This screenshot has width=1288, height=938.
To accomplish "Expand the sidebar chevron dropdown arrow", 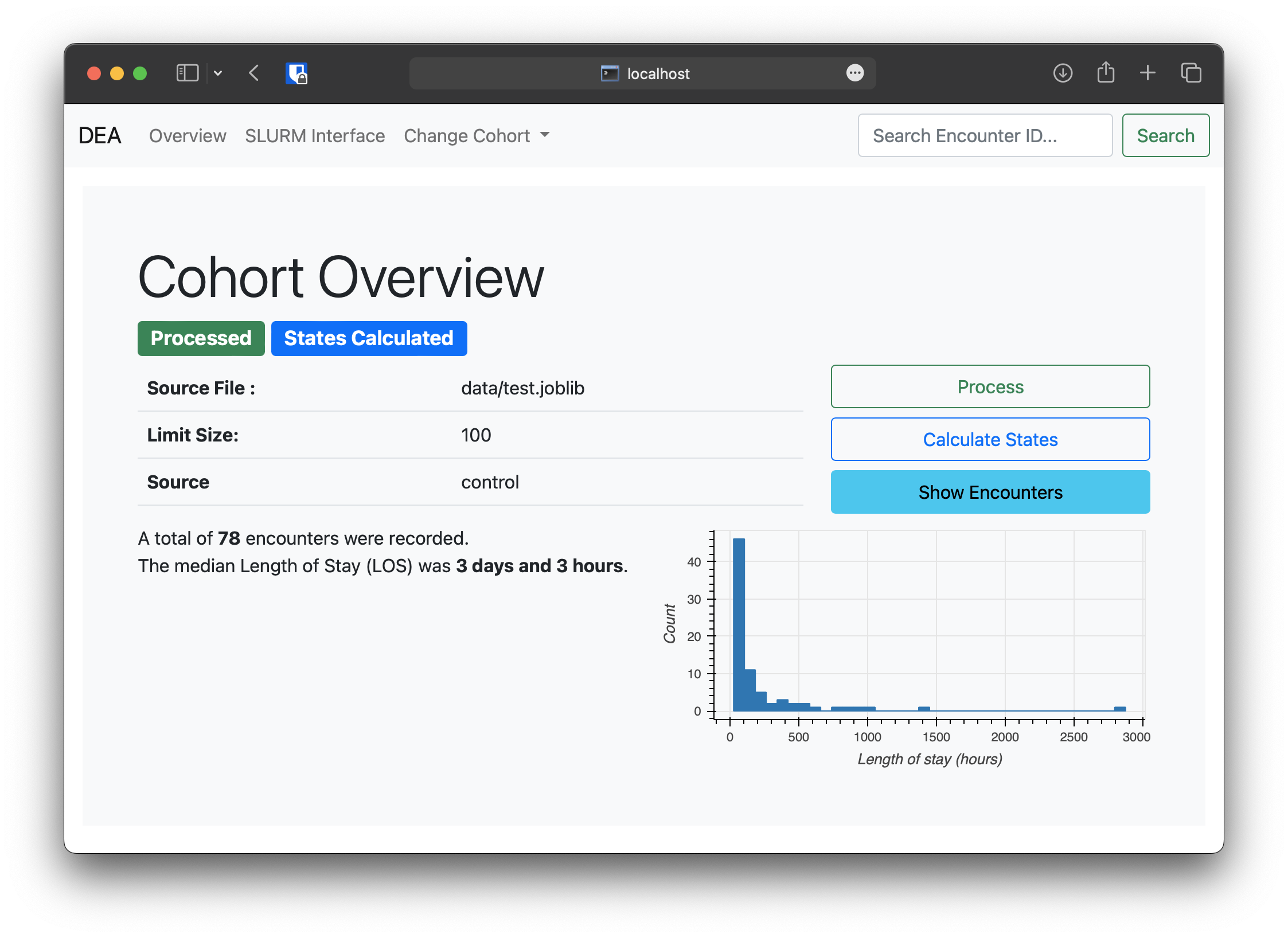I will 218,73.
